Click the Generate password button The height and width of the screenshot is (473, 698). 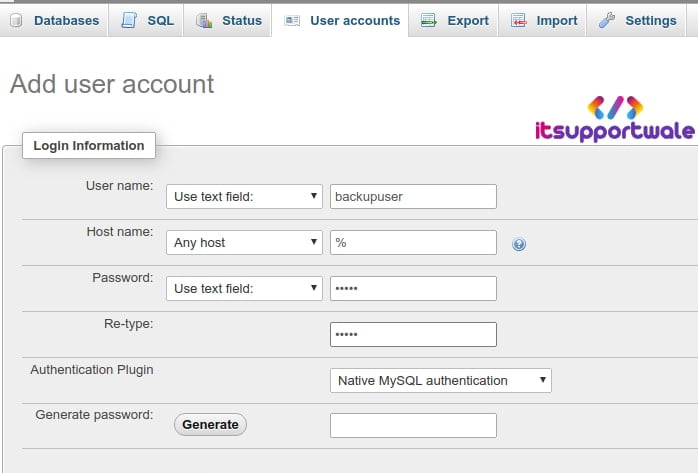click(x=210, y=424)
